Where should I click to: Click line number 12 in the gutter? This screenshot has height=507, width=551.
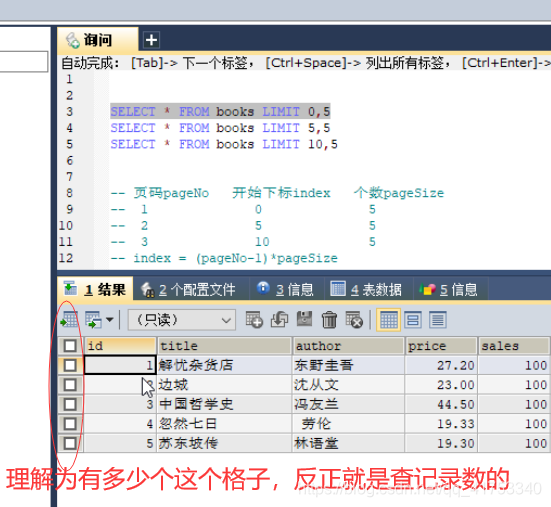click(66, 258)
